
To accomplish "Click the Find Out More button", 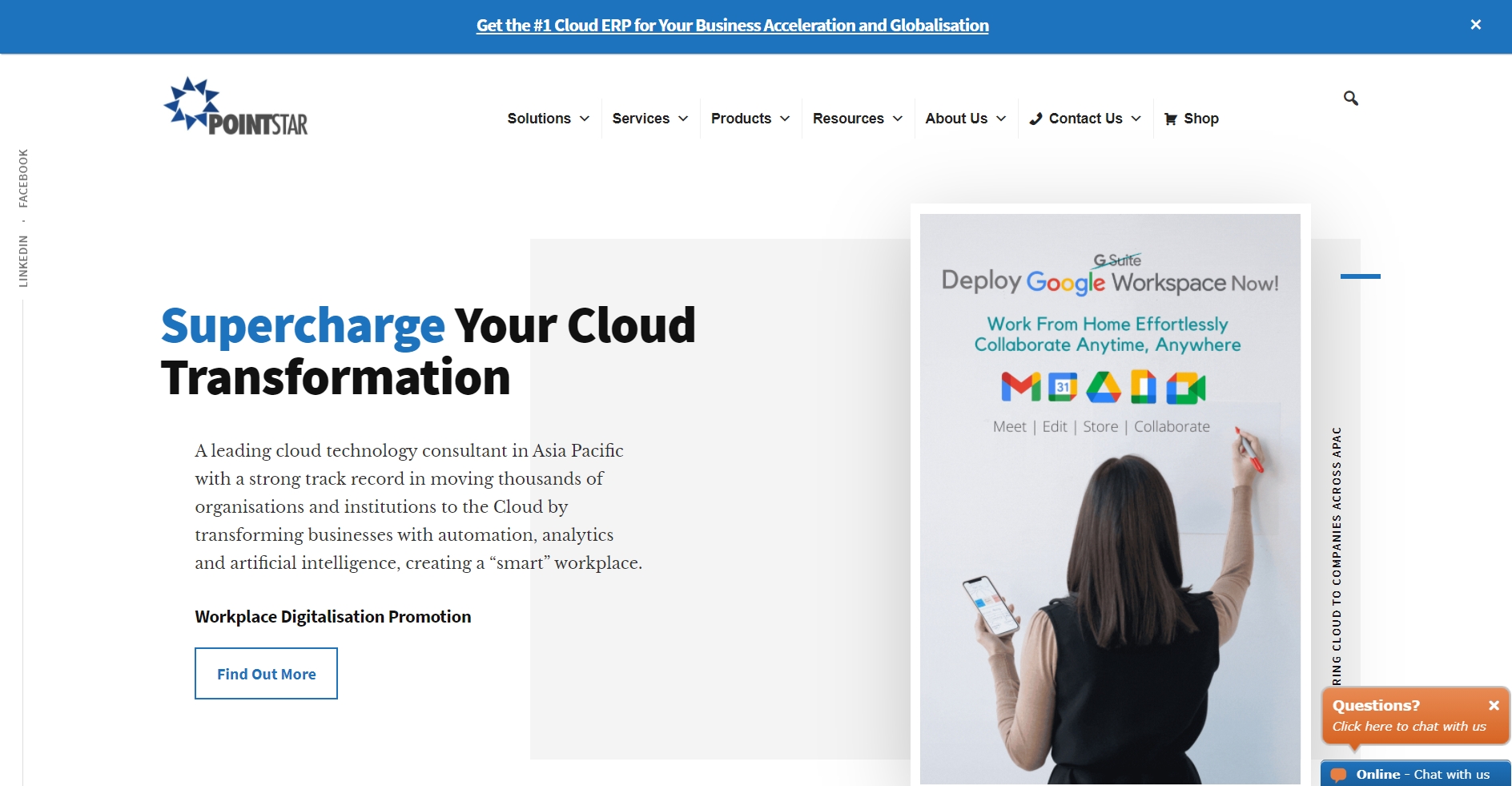I will pyautogui.click(x=266, y=673).
